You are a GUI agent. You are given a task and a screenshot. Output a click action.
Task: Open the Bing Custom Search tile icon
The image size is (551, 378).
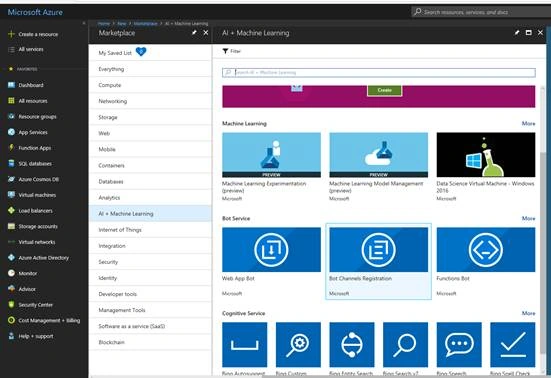pos(298,345)
